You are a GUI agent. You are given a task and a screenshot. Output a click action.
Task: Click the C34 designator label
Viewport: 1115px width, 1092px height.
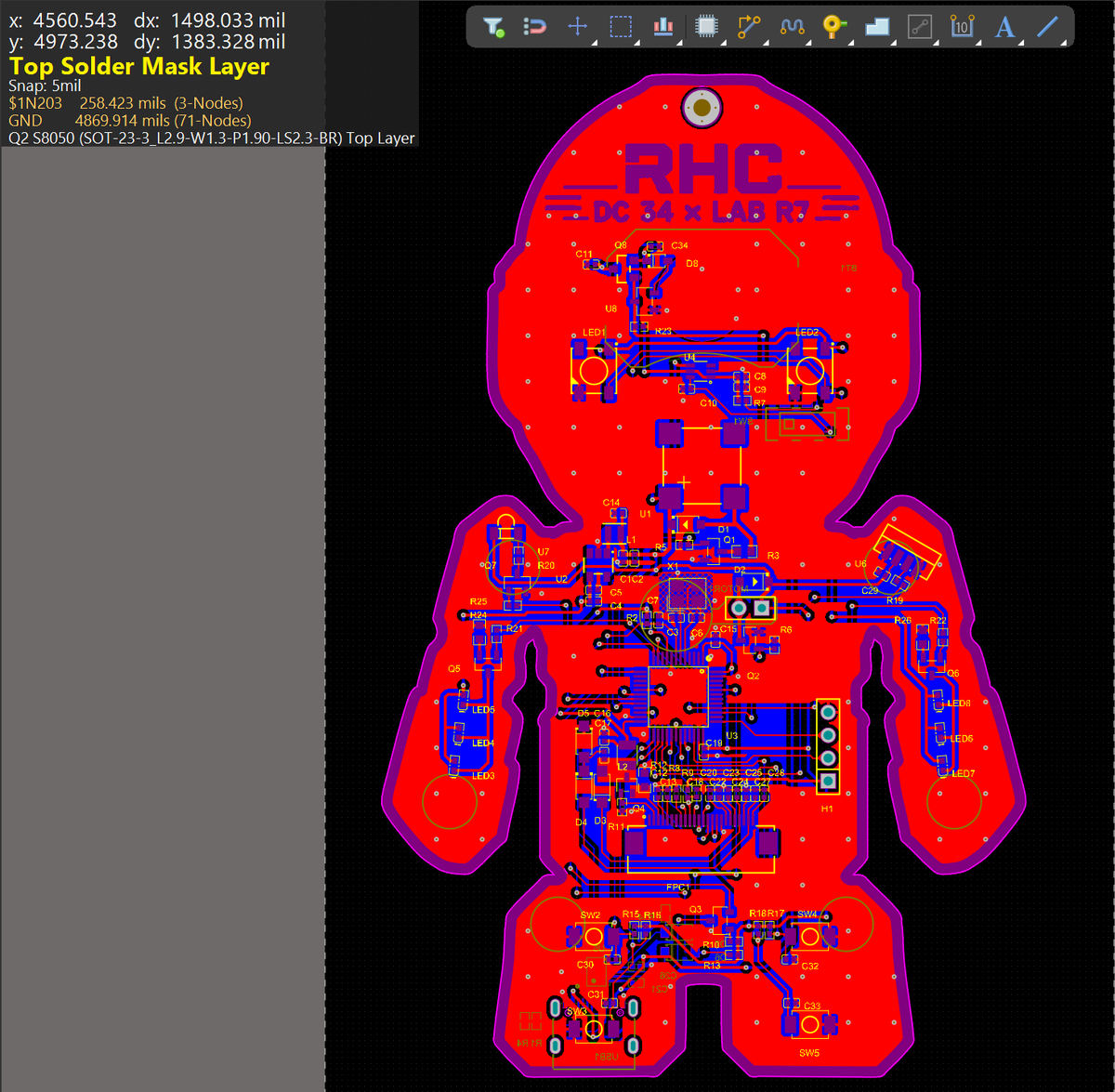click(679, 245)
